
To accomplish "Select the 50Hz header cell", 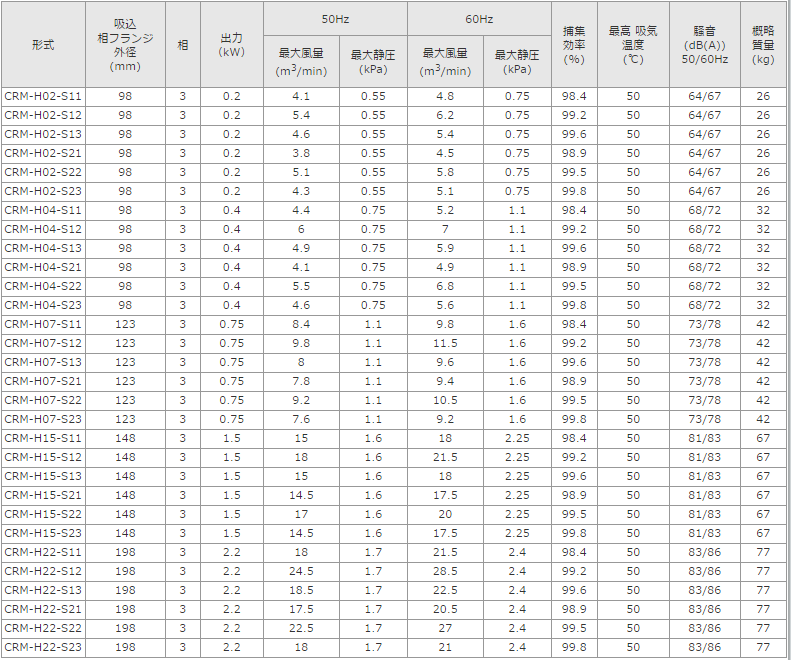I will tap(335, 19).
